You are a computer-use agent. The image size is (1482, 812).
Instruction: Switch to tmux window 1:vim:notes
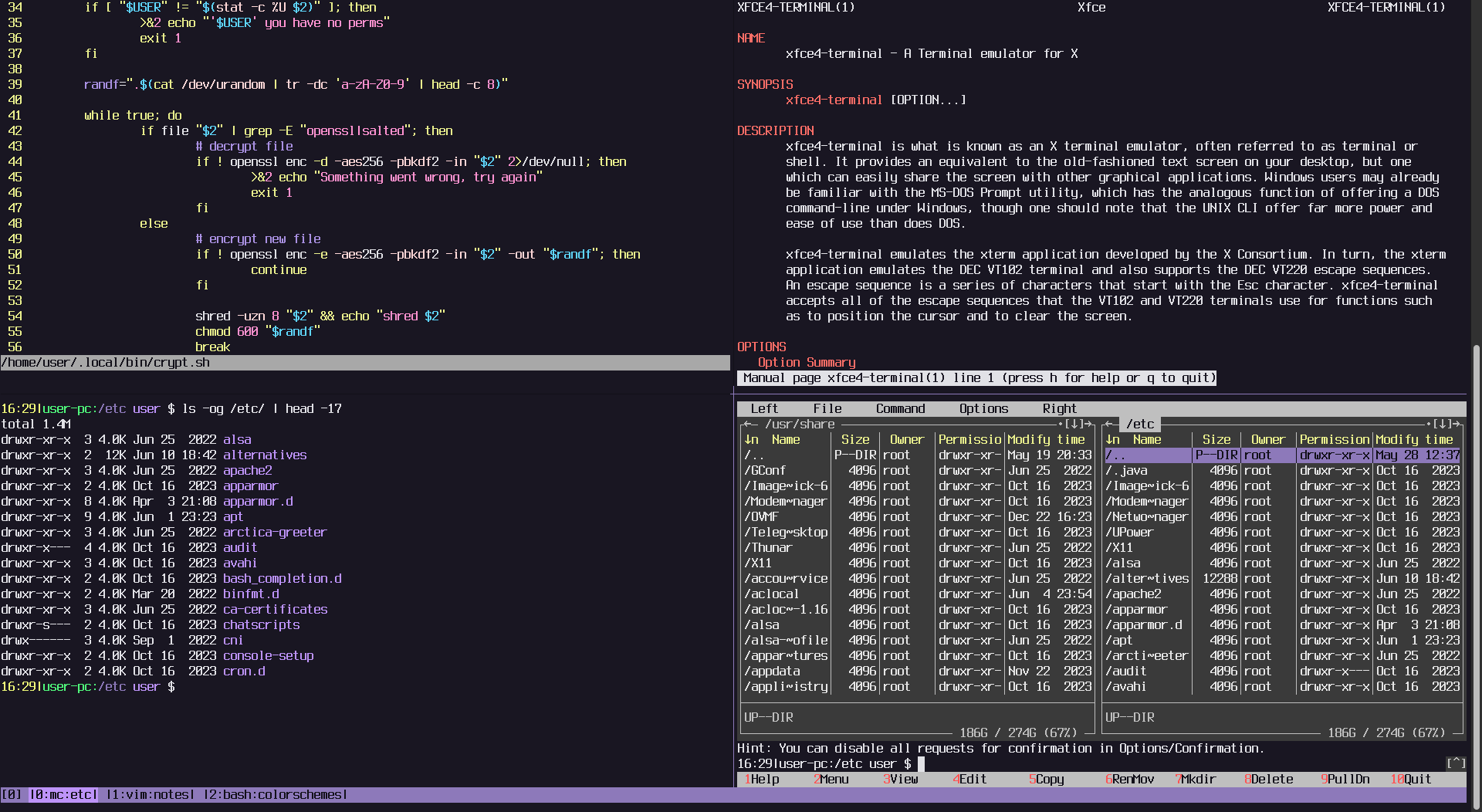151,794
